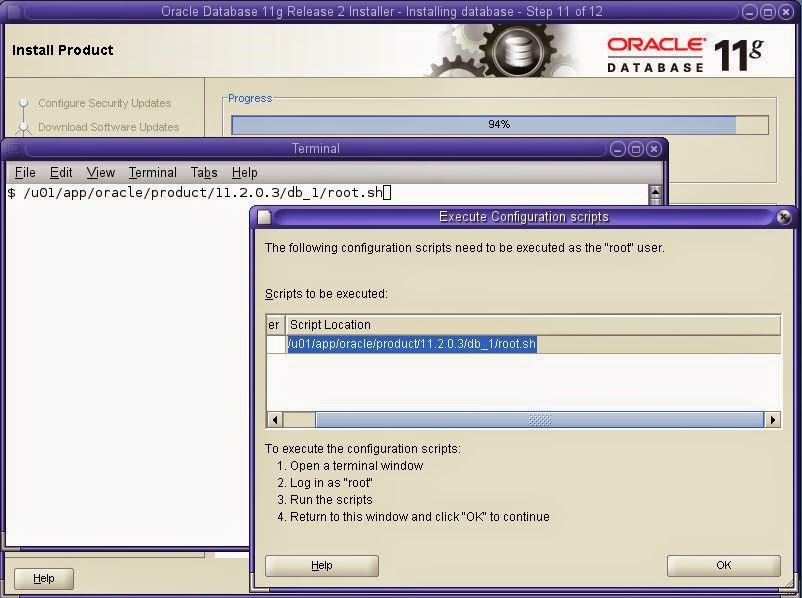Click the Oracle Database 11g logo

pos(685,54)
